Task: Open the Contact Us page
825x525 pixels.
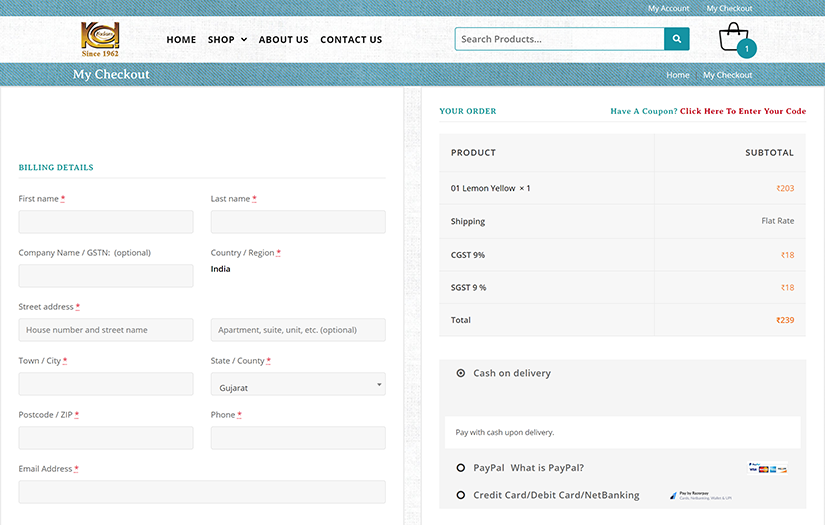Action: 351,39
